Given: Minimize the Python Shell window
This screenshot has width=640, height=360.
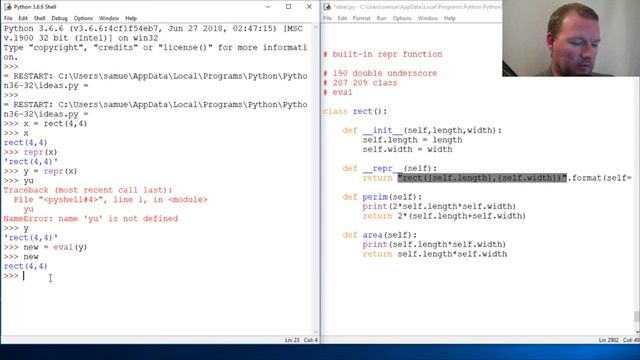Looking at the screenshot, I should tap(268, 7).
